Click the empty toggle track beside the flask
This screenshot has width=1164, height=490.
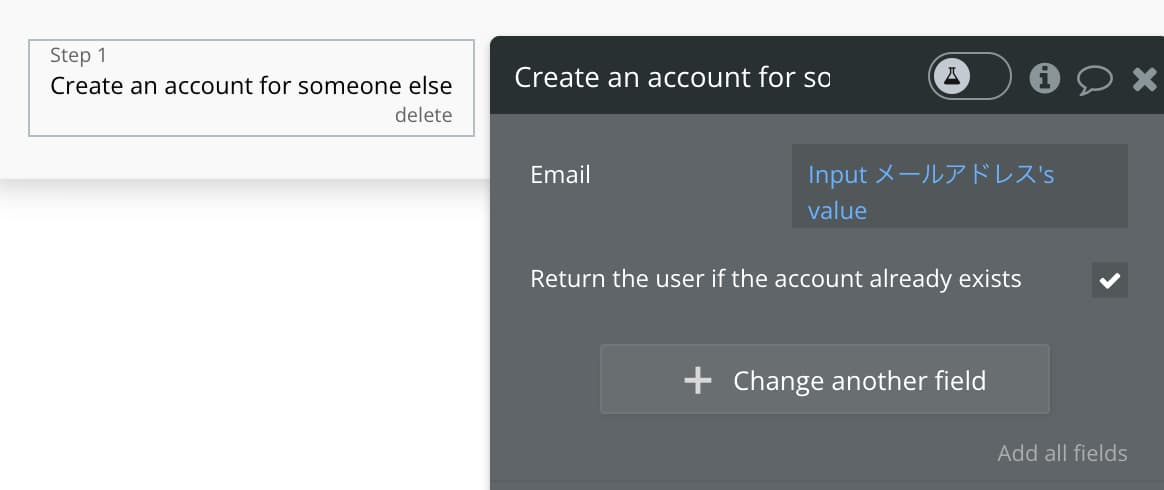(990, 76)
